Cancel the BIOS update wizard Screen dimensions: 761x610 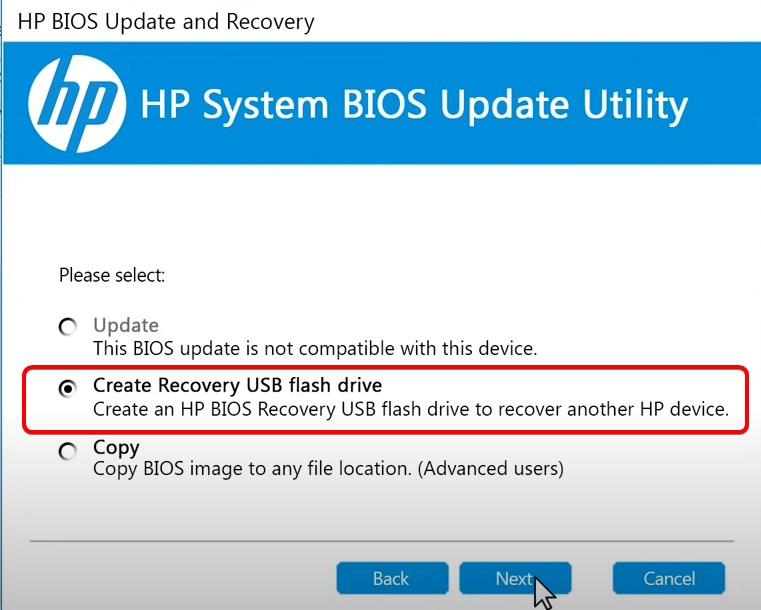pyautogui.click(x=669, y=578)
